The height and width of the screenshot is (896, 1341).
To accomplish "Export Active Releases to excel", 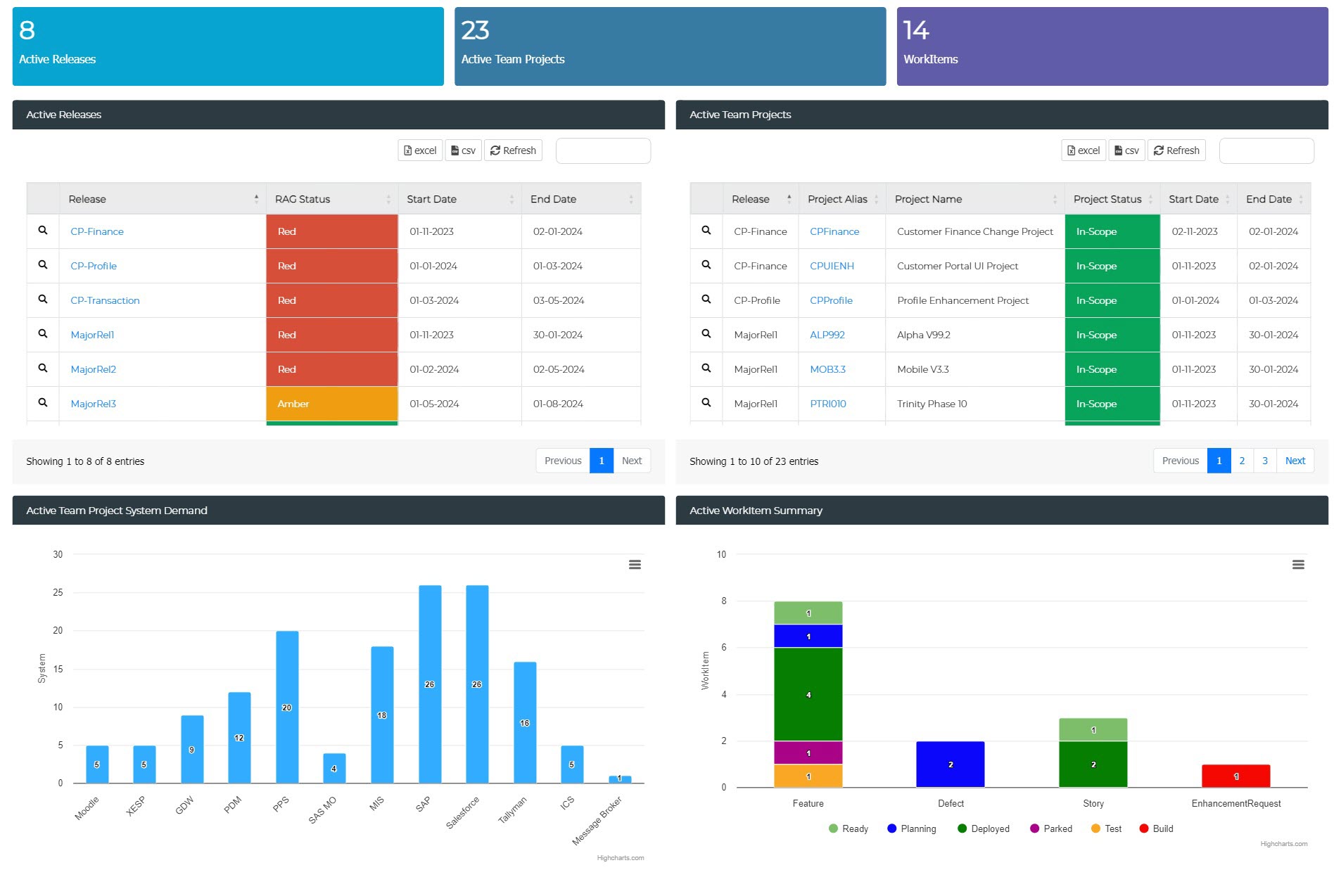I will 420,151.
